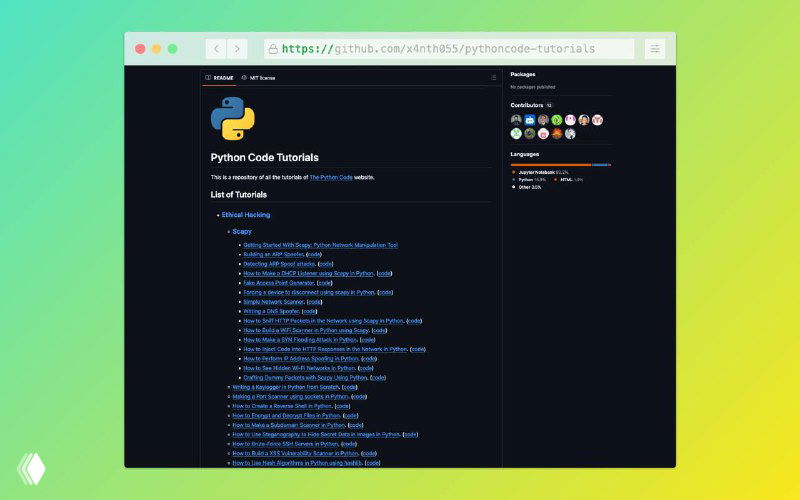This screenshot has height=500, width=800.
Task: Click the browser back arrow button
Action: click(216, 49)
